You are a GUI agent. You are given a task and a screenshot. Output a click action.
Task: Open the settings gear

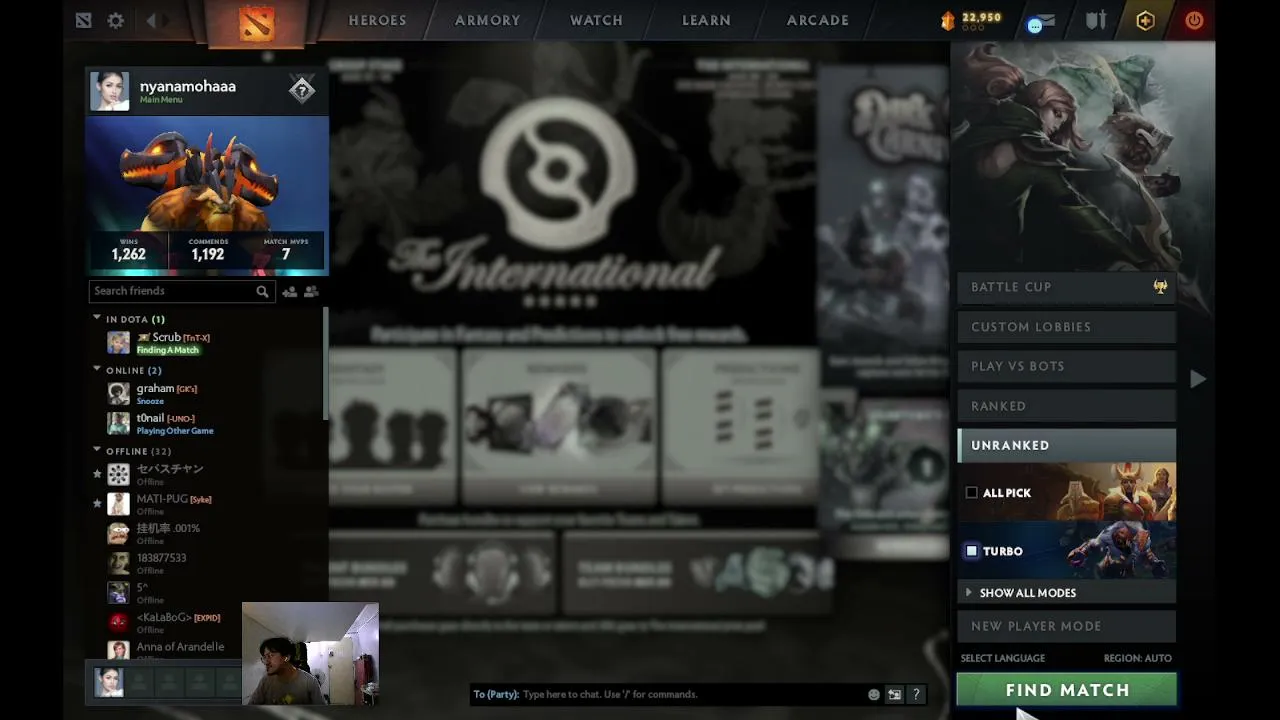point(116,20)
